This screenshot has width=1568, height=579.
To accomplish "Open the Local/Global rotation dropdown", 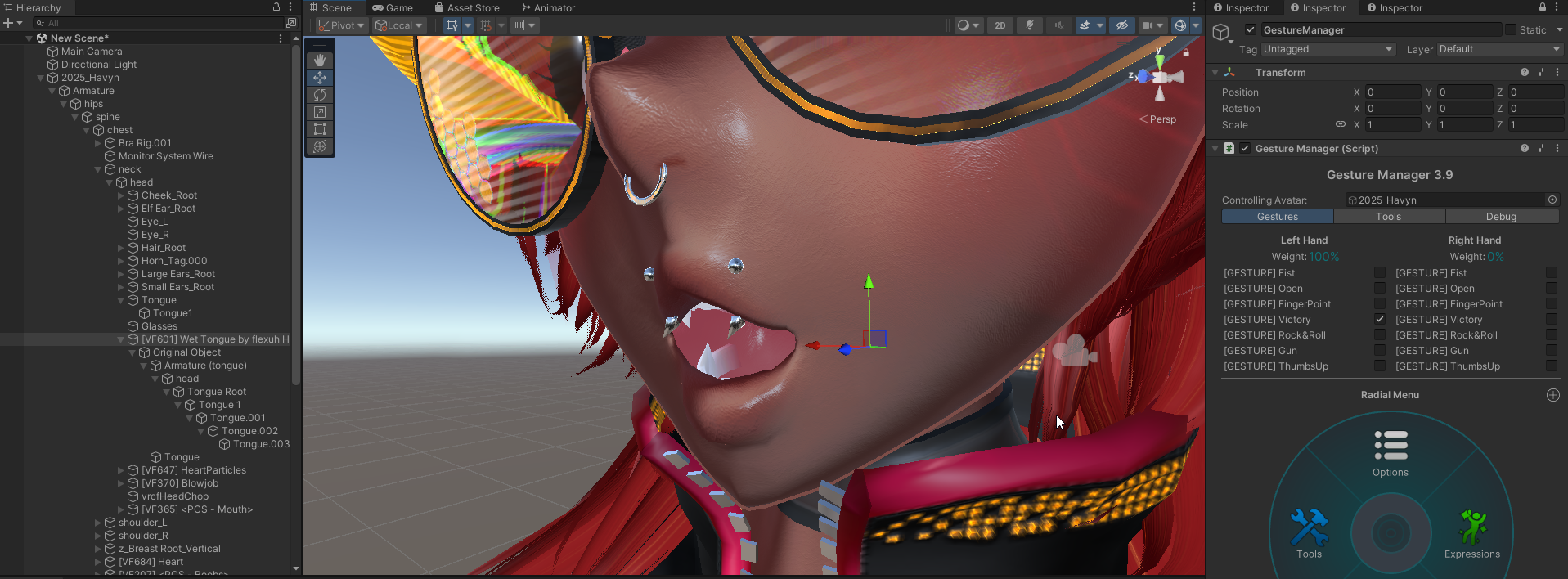I will click(x=398, y=25).
